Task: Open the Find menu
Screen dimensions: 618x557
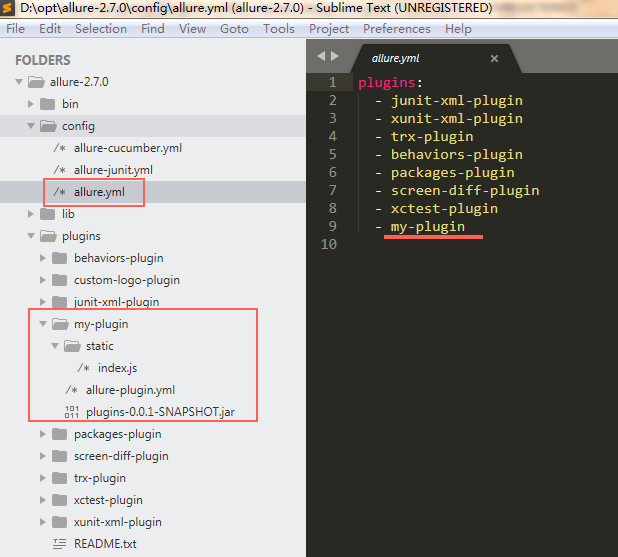Action: (x=153, y=29)
